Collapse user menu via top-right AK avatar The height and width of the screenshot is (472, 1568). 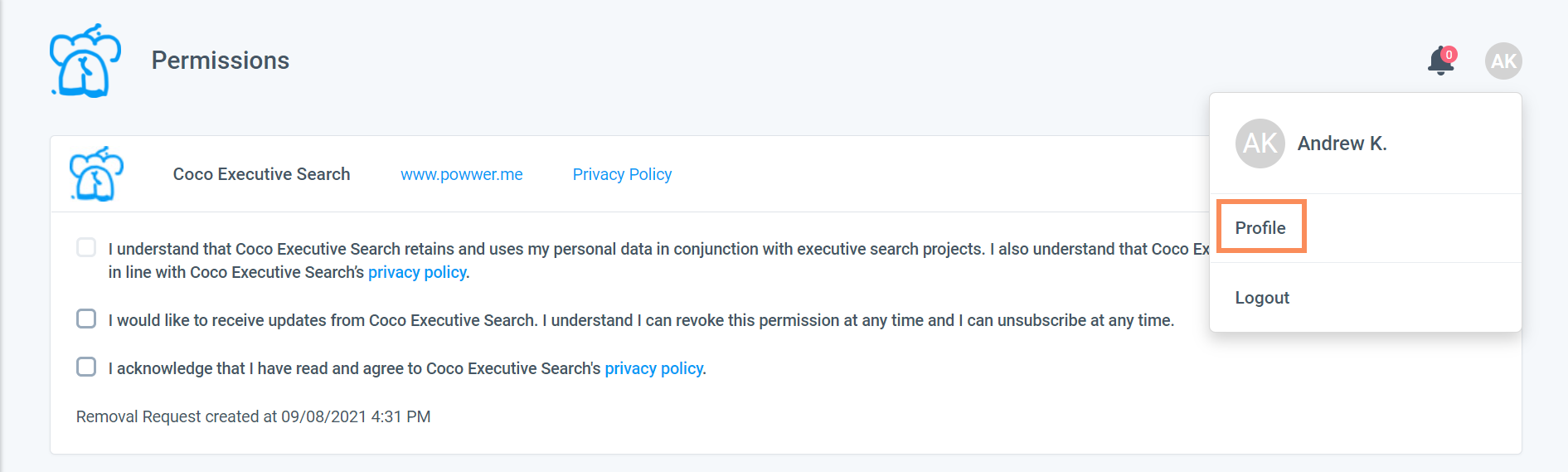point(1502,61)
